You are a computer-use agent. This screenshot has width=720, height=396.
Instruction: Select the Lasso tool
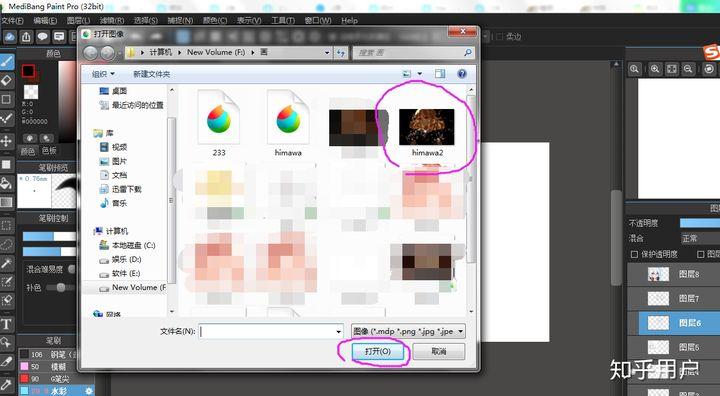(x=6, y=244)
